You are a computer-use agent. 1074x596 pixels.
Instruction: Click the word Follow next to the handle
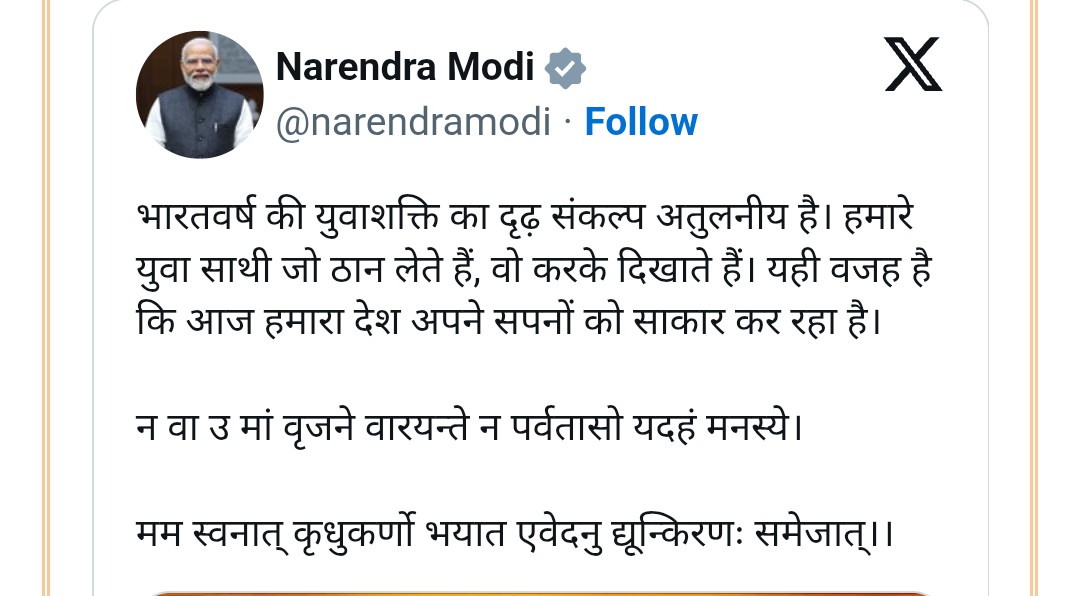pos(641,121)
